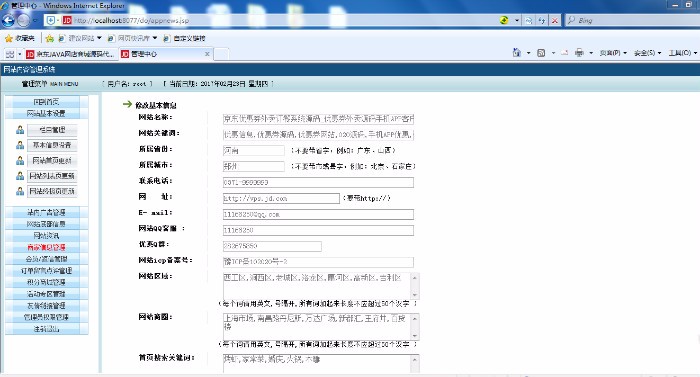Click the 网站终极页更新 button
The height and width of the screenshot is (377, 700).
(x=52, y=191)
